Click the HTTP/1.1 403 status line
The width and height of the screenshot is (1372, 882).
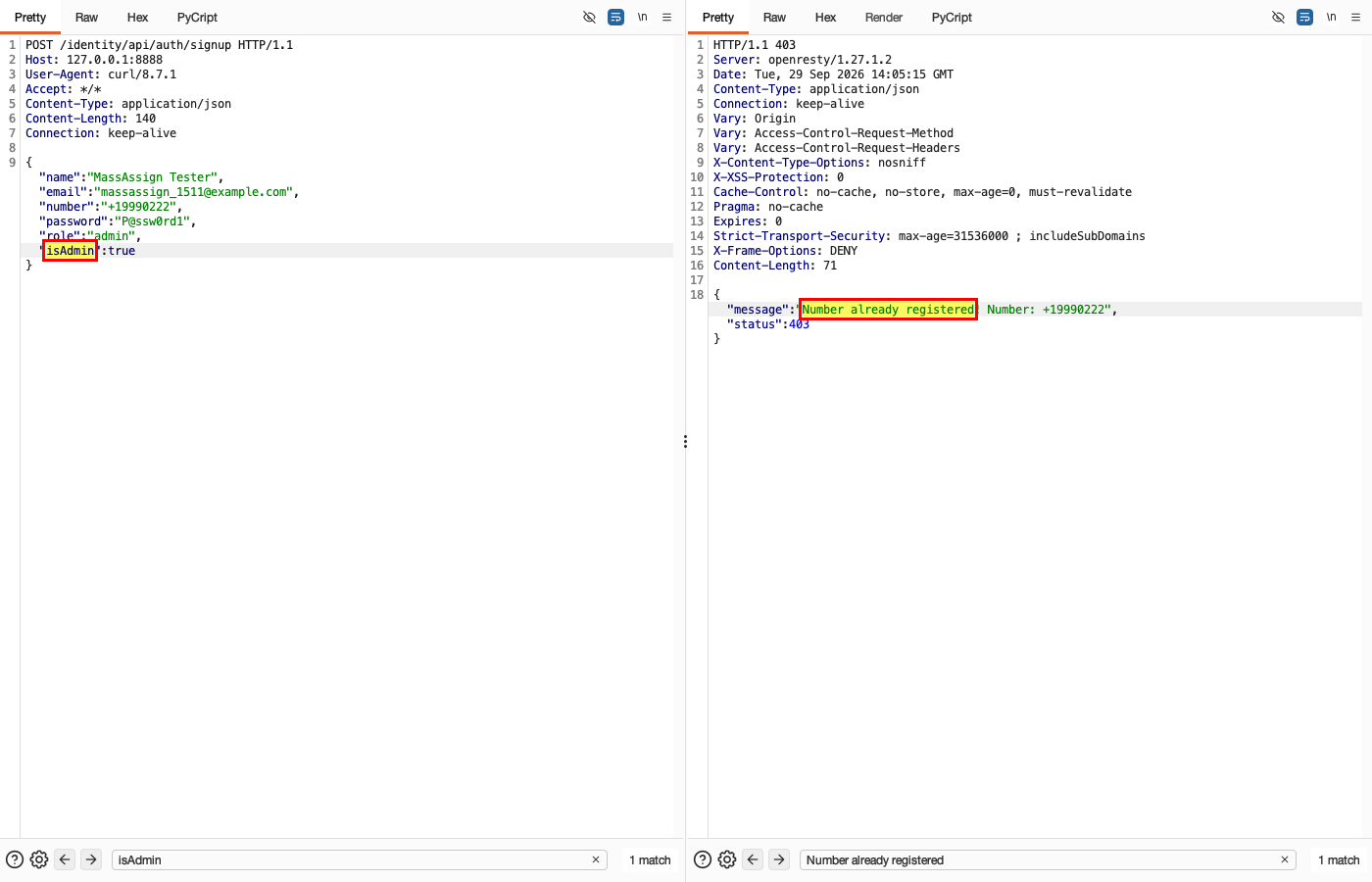pos(755,45)
